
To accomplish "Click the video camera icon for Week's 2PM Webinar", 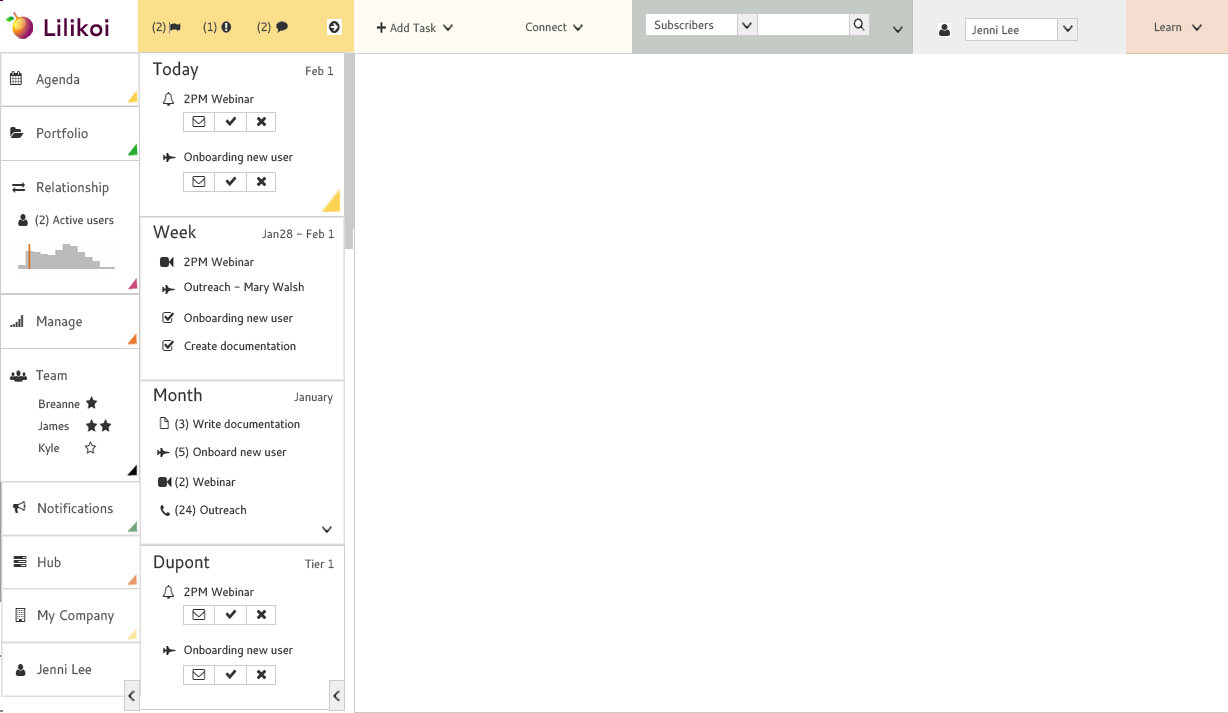I will click(166, 261).
